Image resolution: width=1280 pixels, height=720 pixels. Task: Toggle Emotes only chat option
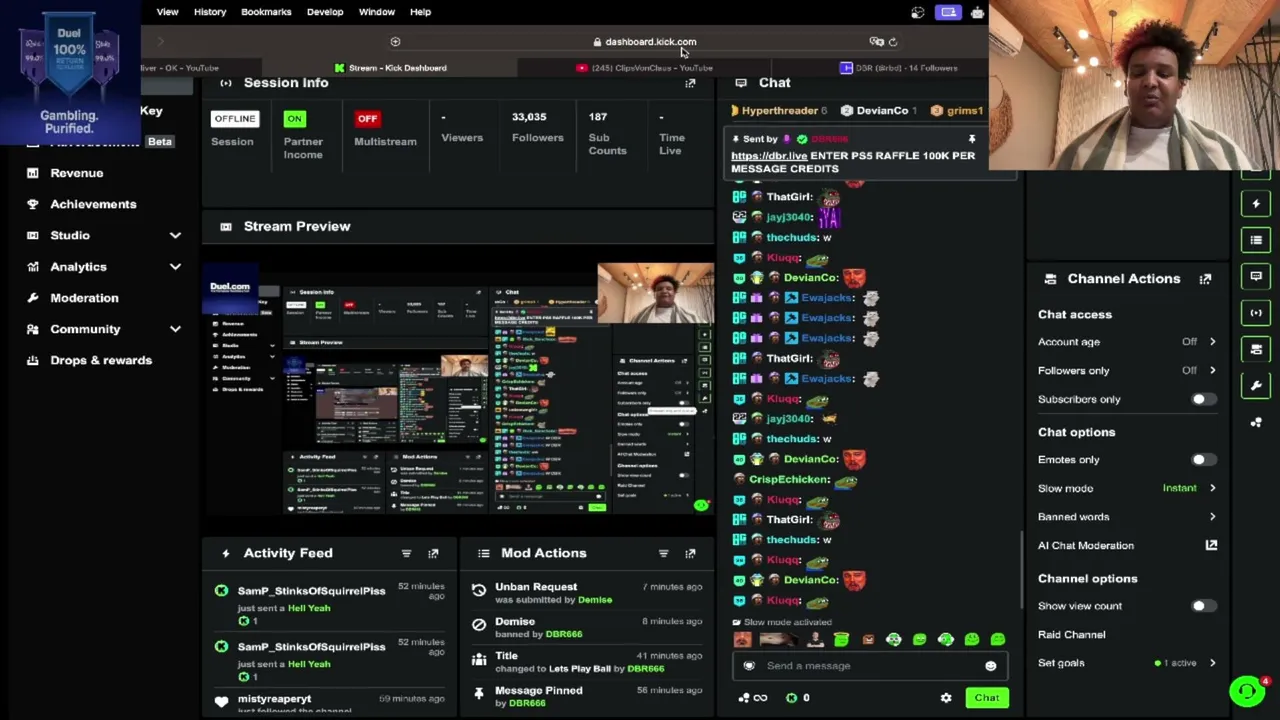(1203, 460)
